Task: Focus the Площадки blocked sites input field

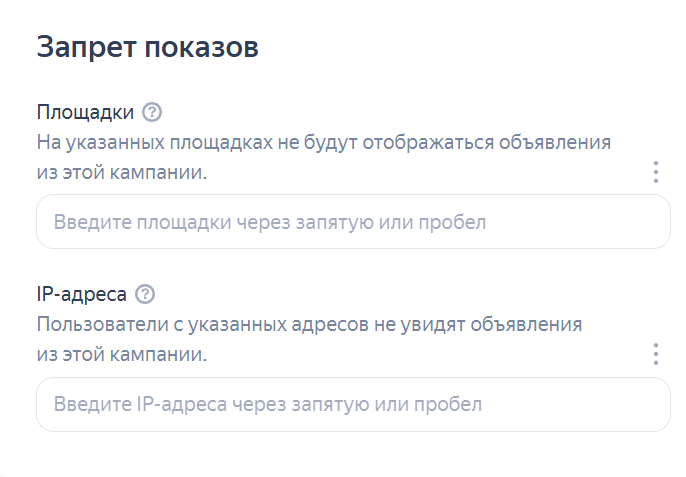Action: (353, 222)
